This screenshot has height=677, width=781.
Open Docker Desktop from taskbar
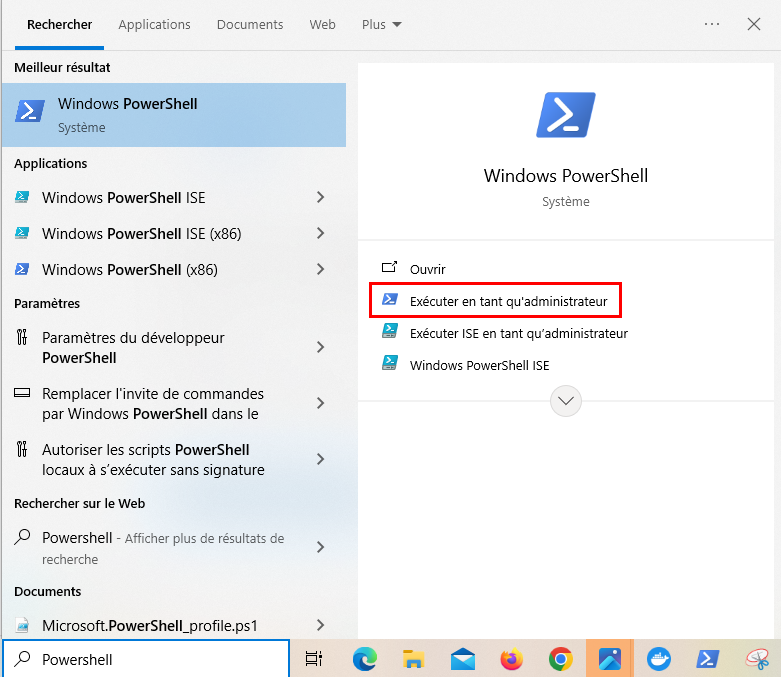click(658, 659)
